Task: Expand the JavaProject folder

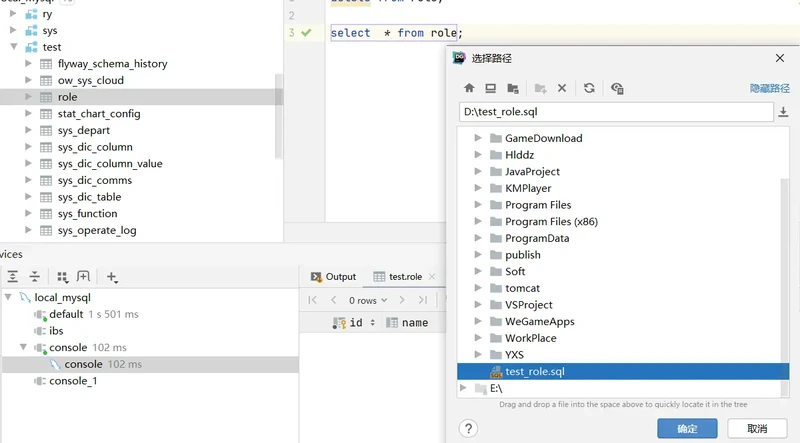Action: point(479,172)
